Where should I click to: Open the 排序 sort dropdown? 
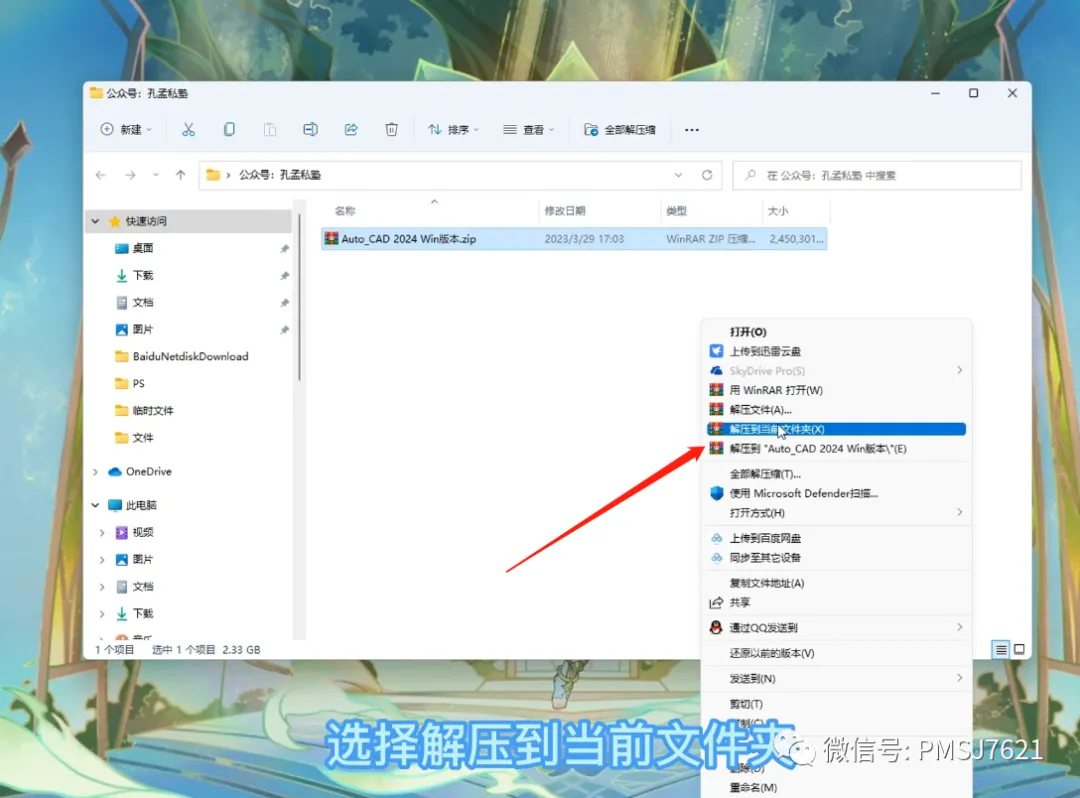(453, 129)
